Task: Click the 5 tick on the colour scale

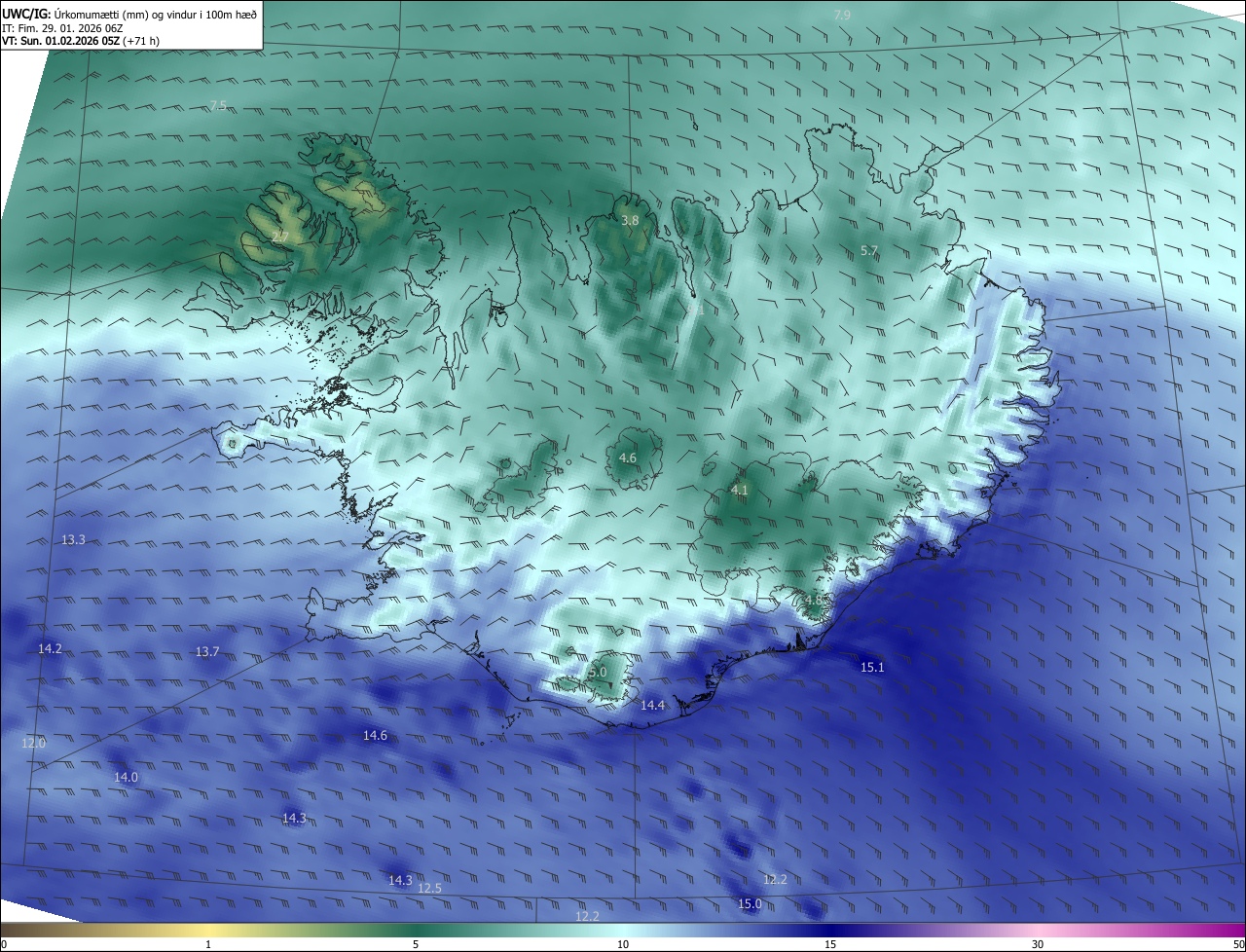Action: click(416, 944)
